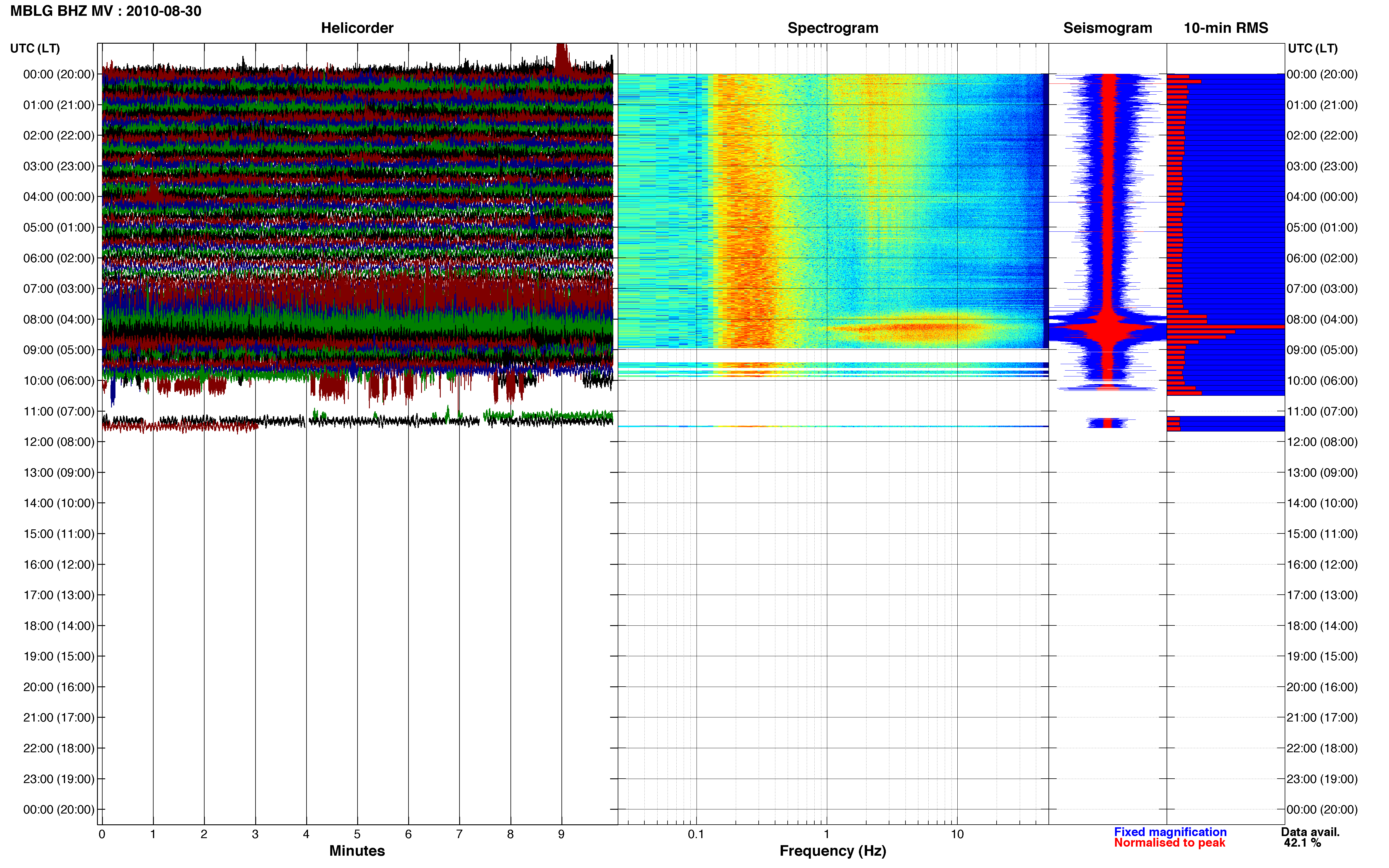This screenshot has height=868, width=1389.
Task: Select left axis label '23:00 (19:00)'
Action: 59,779
